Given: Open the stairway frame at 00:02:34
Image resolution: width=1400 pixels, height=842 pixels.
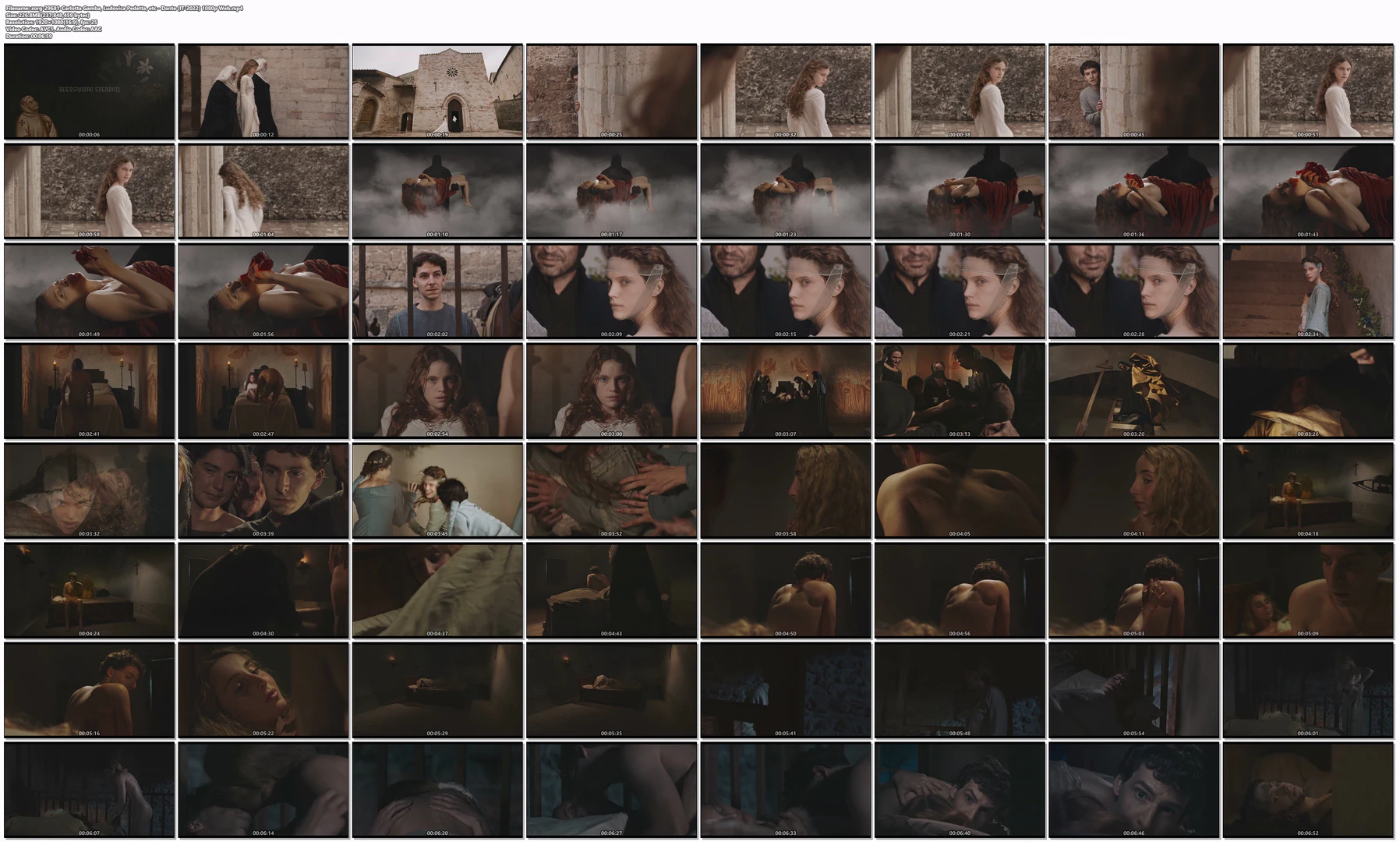Looking at the screenshot, I should tap(1308, 291).
